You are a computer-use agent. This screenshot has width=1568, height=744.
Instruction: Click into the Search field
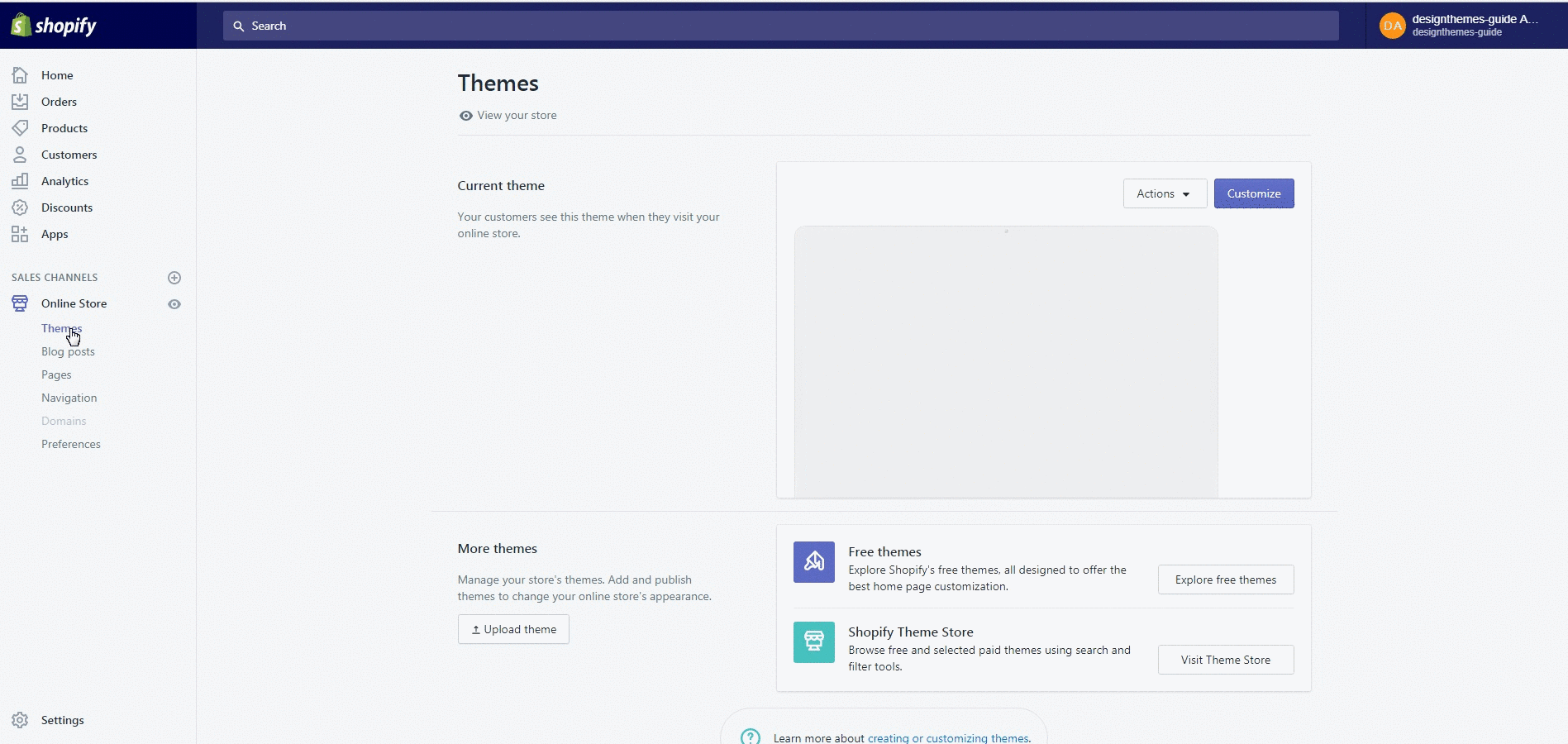780,26
